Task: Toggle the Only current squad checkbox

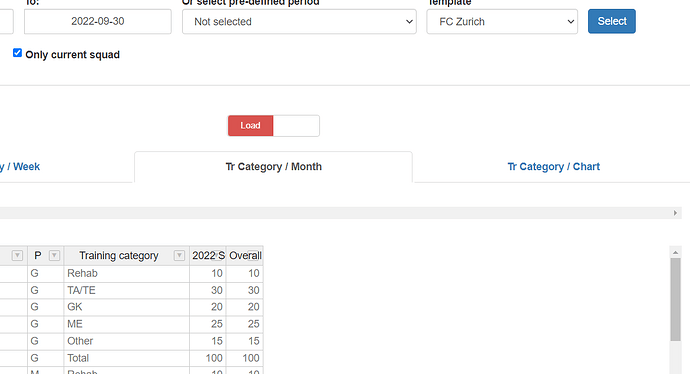Action: 17,53
